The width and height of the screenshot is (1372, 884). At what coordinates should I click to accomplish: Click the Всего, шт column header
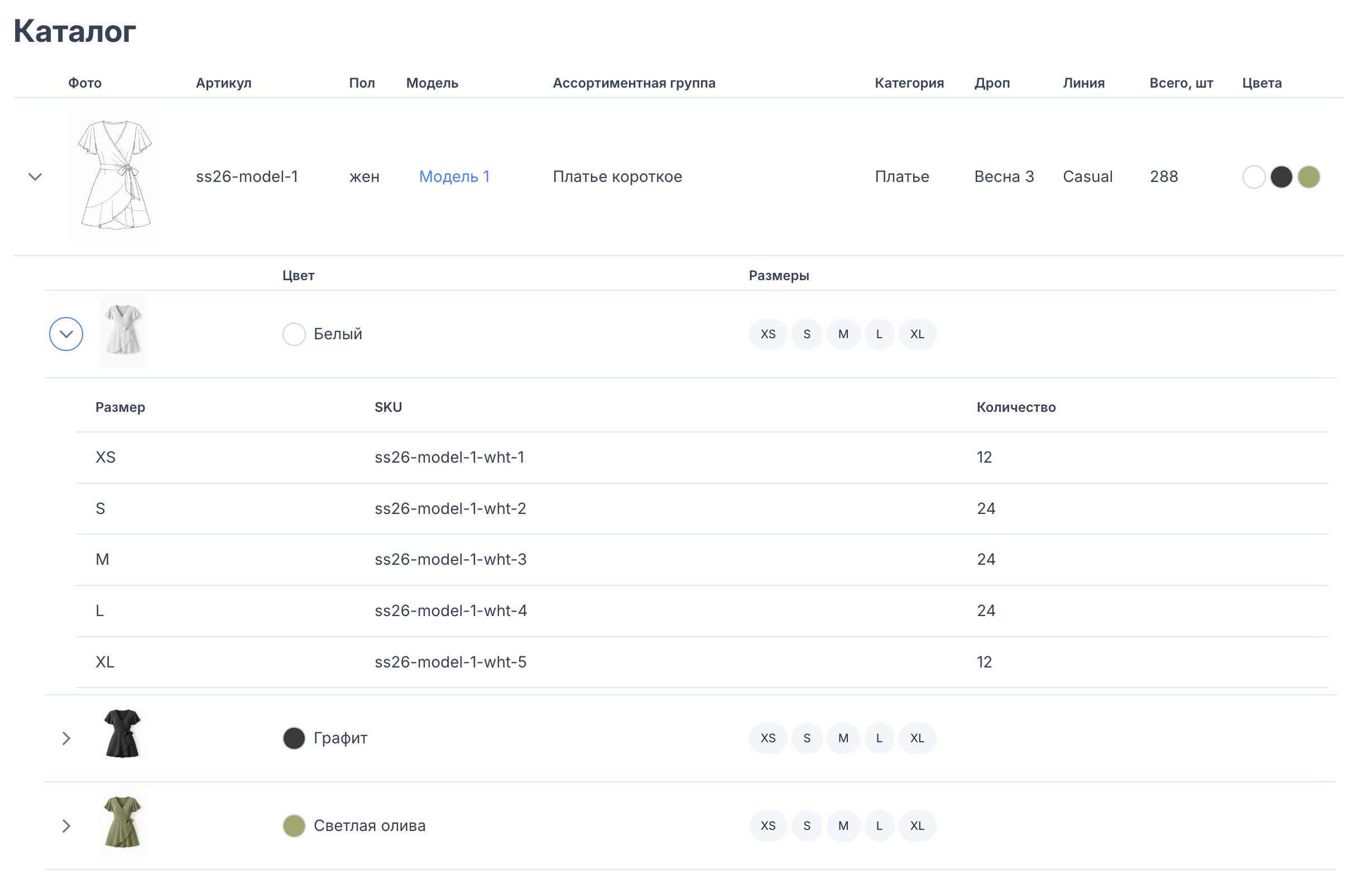[x=1182, y=83]
